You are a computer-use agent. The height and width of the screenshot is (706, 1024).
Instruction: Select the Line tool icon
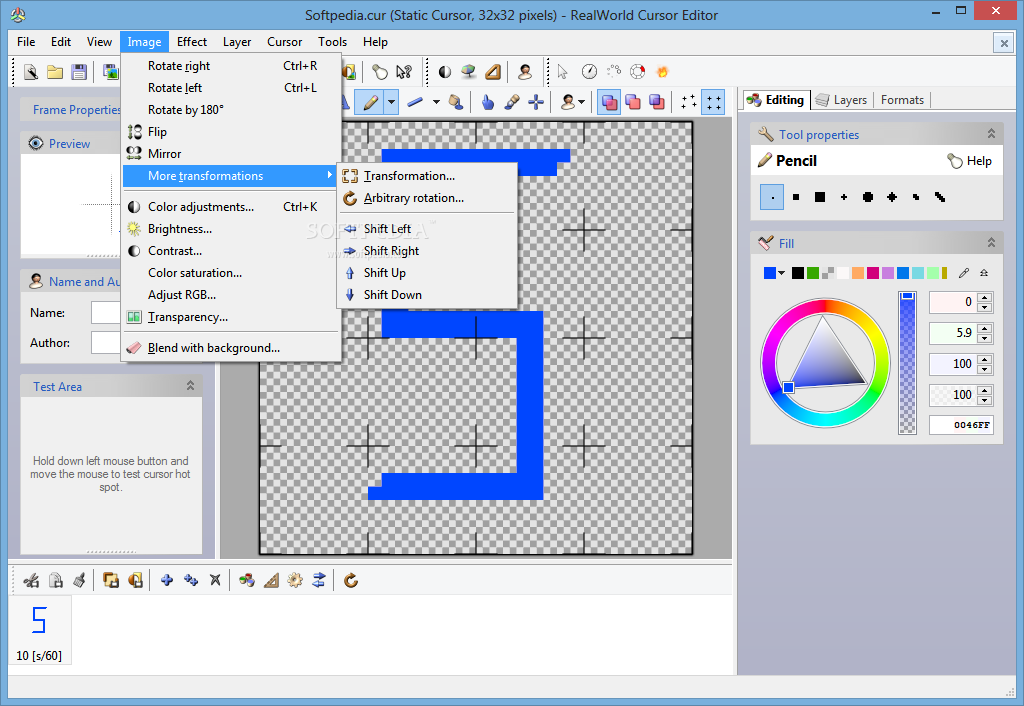415,103
